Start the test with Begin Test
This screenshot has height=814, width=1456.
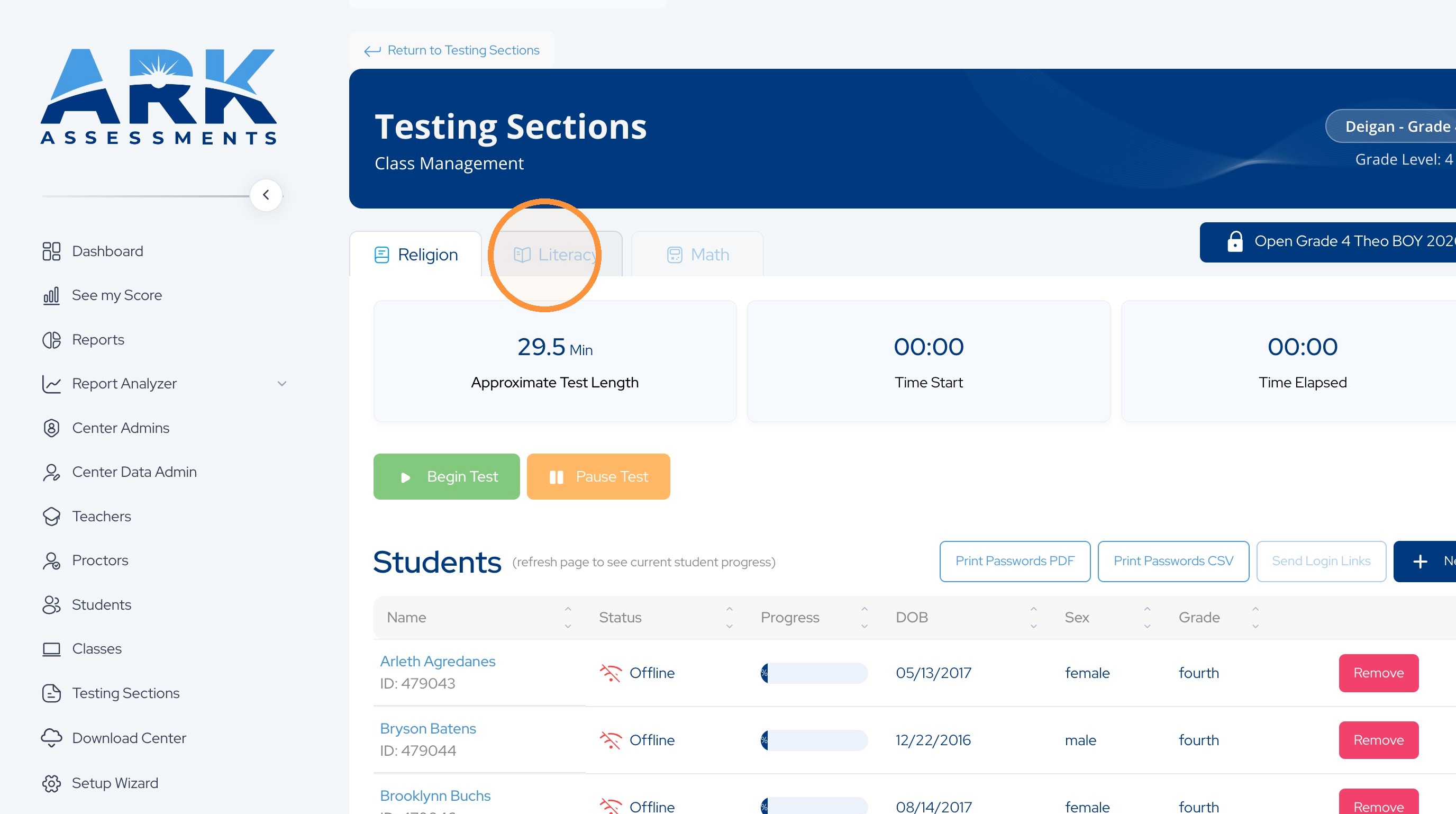click(447, 476)
